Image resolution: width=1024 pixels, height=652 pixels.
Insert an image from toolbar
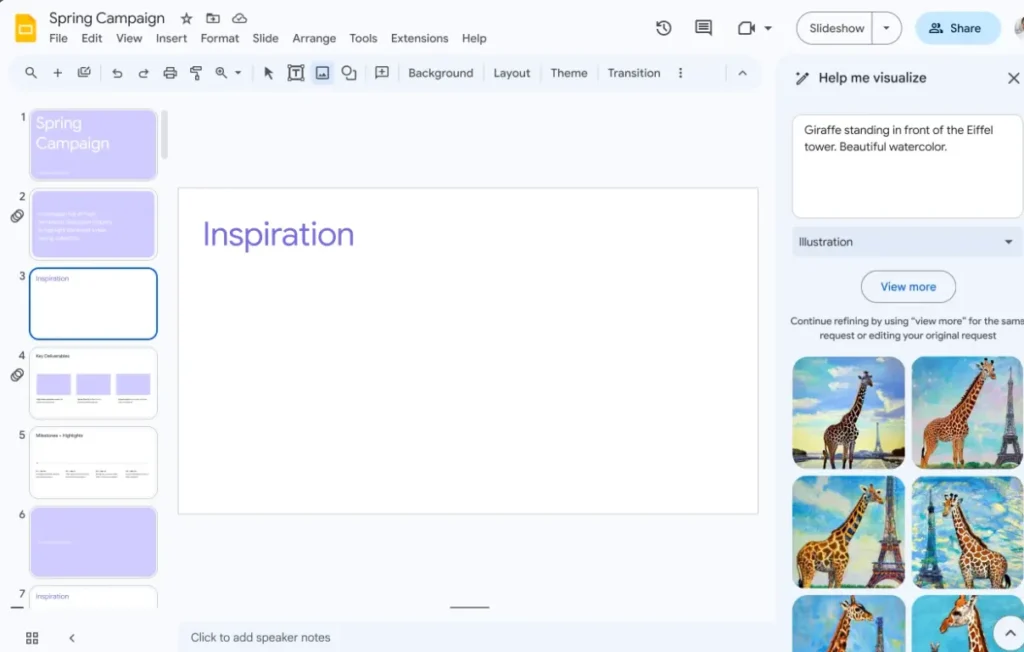click(322, 73)
